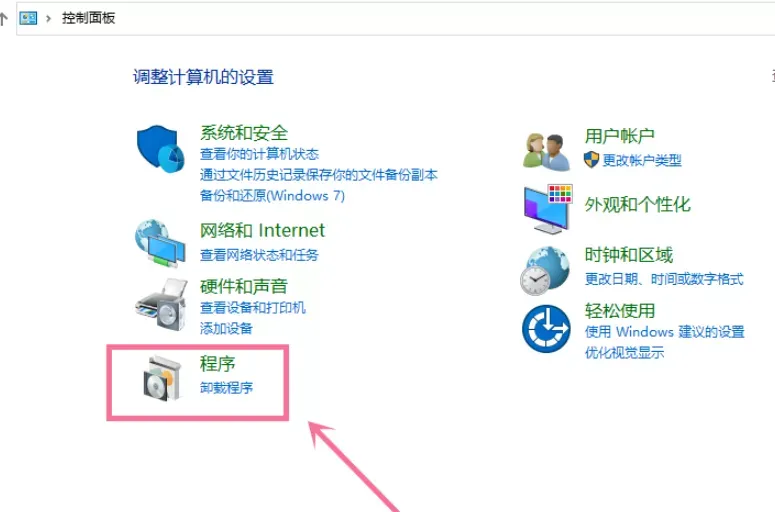Open the 系统和安全 category heading
The width and height of the screenshot is (775, 512).
click(244, 132)
